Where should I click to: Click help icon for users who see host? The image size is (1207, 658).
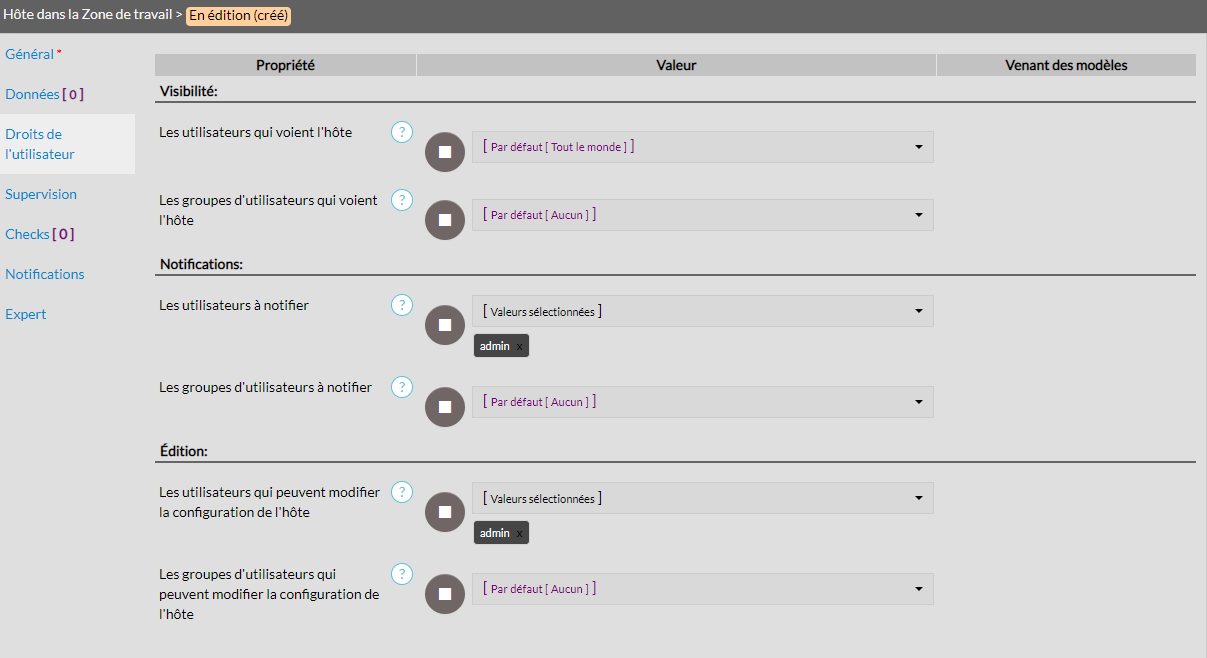click(401, 132)
